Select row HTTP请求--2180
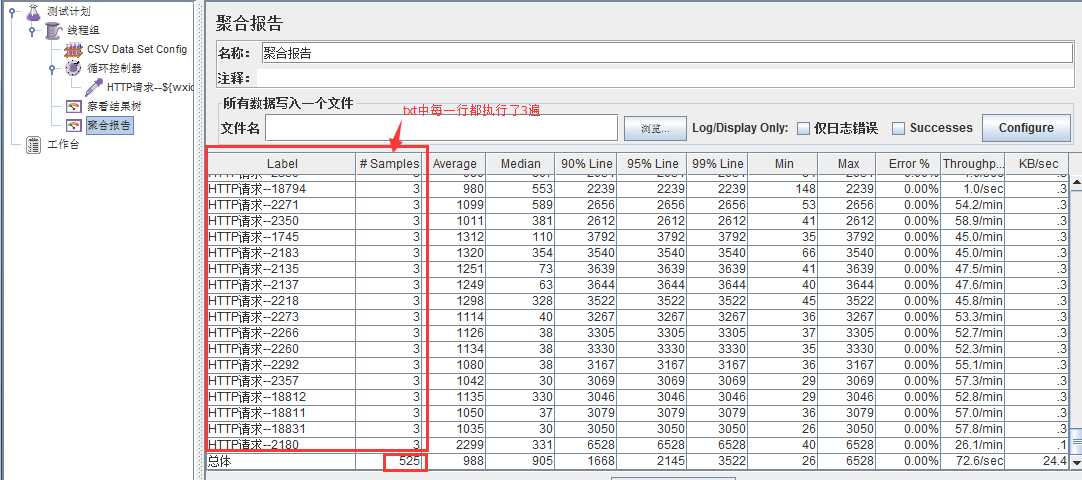This screenshot has width=1082, height=480. tap(638, 444)
